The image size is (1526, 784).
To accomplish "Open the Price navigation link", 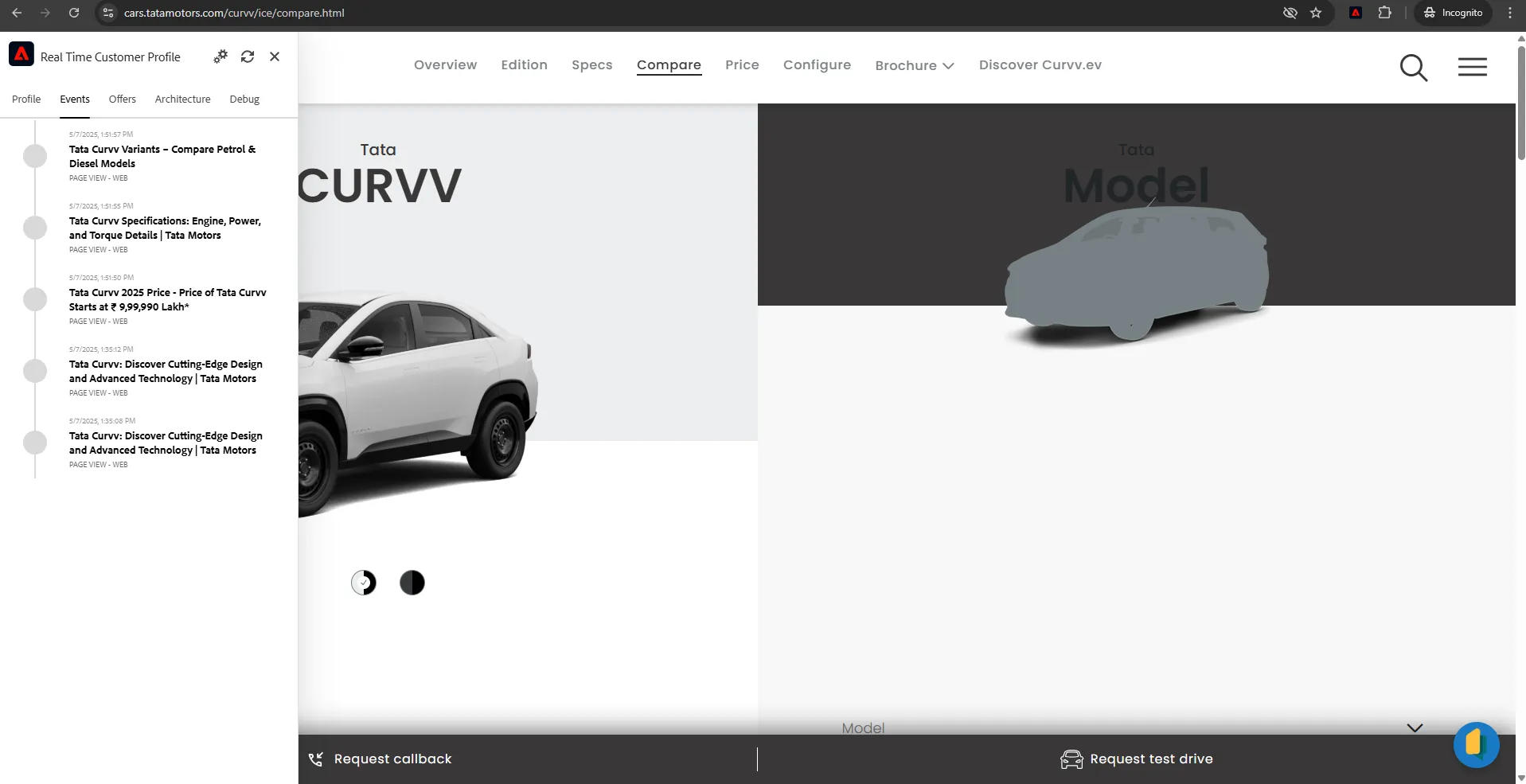I will [x=742, y=65].
